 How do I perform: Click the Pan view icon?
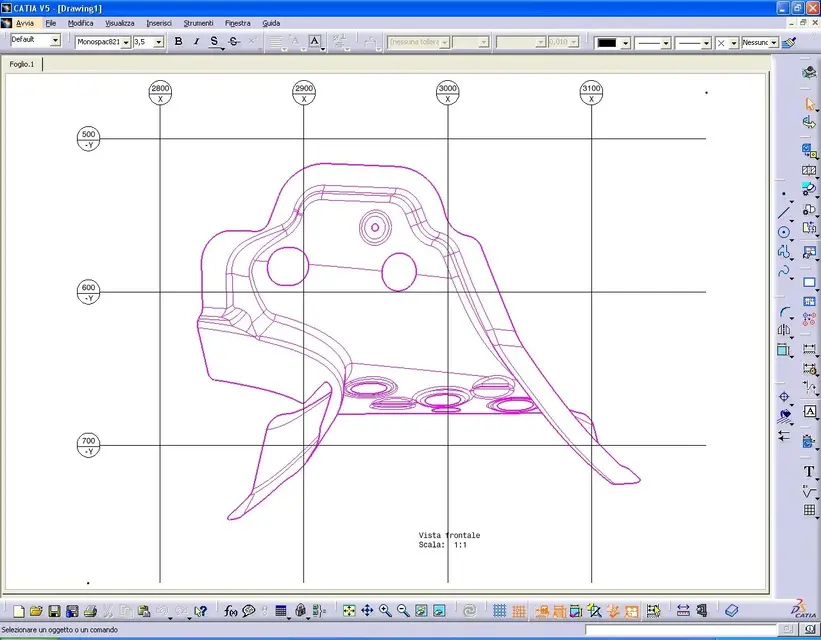367,611
